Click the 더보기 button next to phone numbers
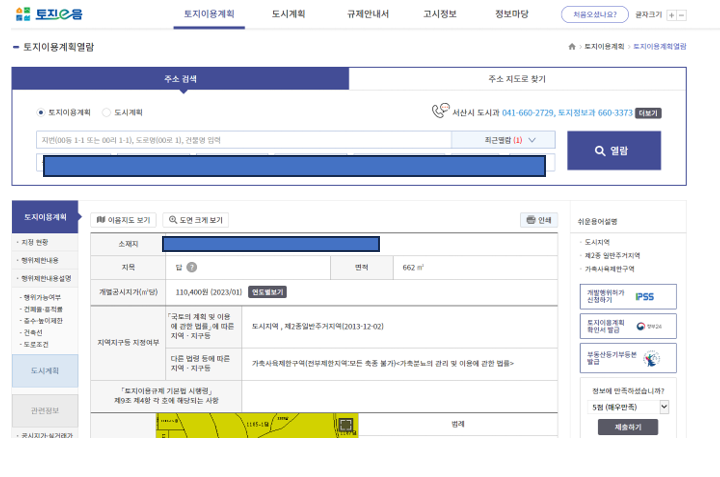This screenshot has width=720, height=477. pyautogui.click(x=648, y=113)
